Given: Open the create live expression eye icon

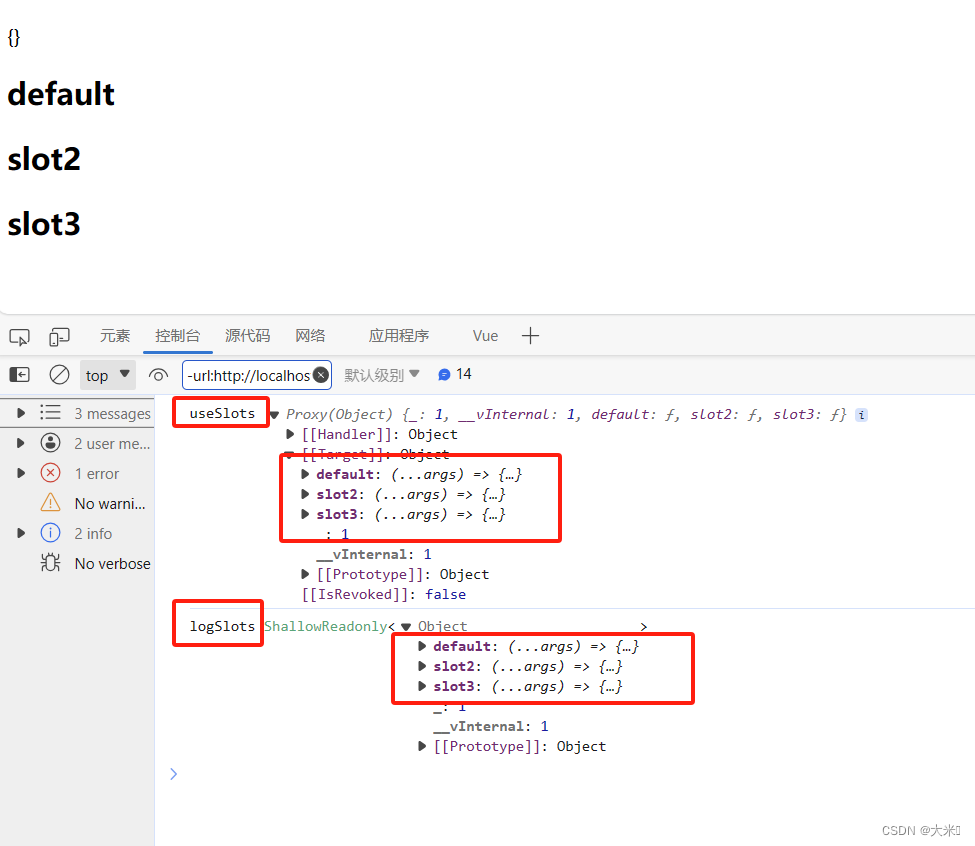Looking at the screenshot, I should (x=158, y=374).
